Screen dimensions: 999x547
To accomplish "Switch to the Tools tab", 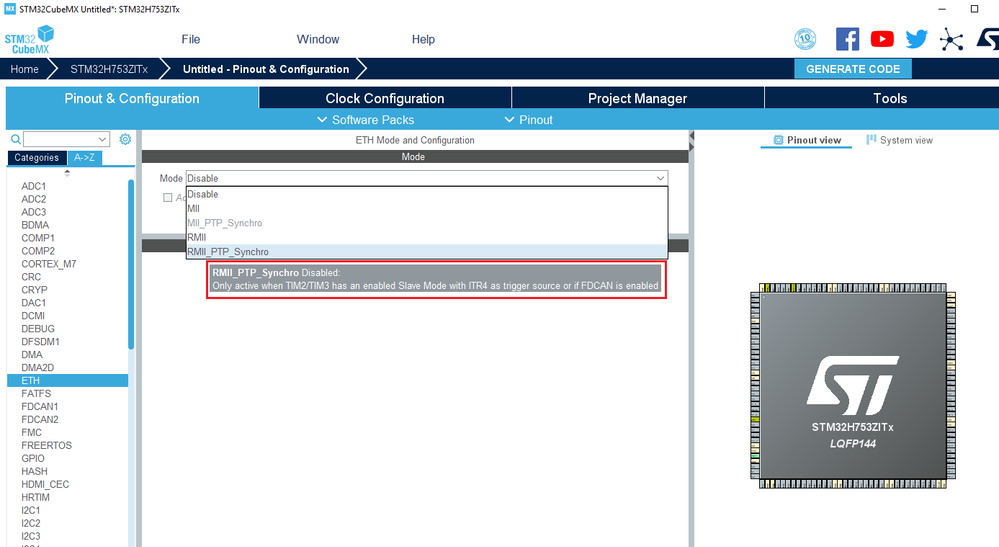I will point(890,98).
